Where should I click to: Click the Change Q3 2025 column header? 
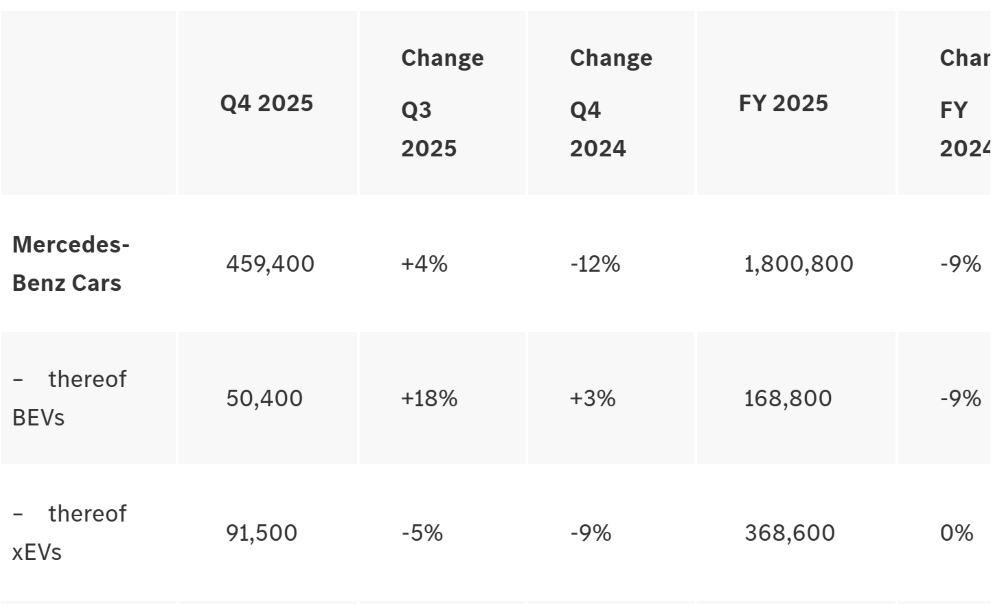(442, 103)
